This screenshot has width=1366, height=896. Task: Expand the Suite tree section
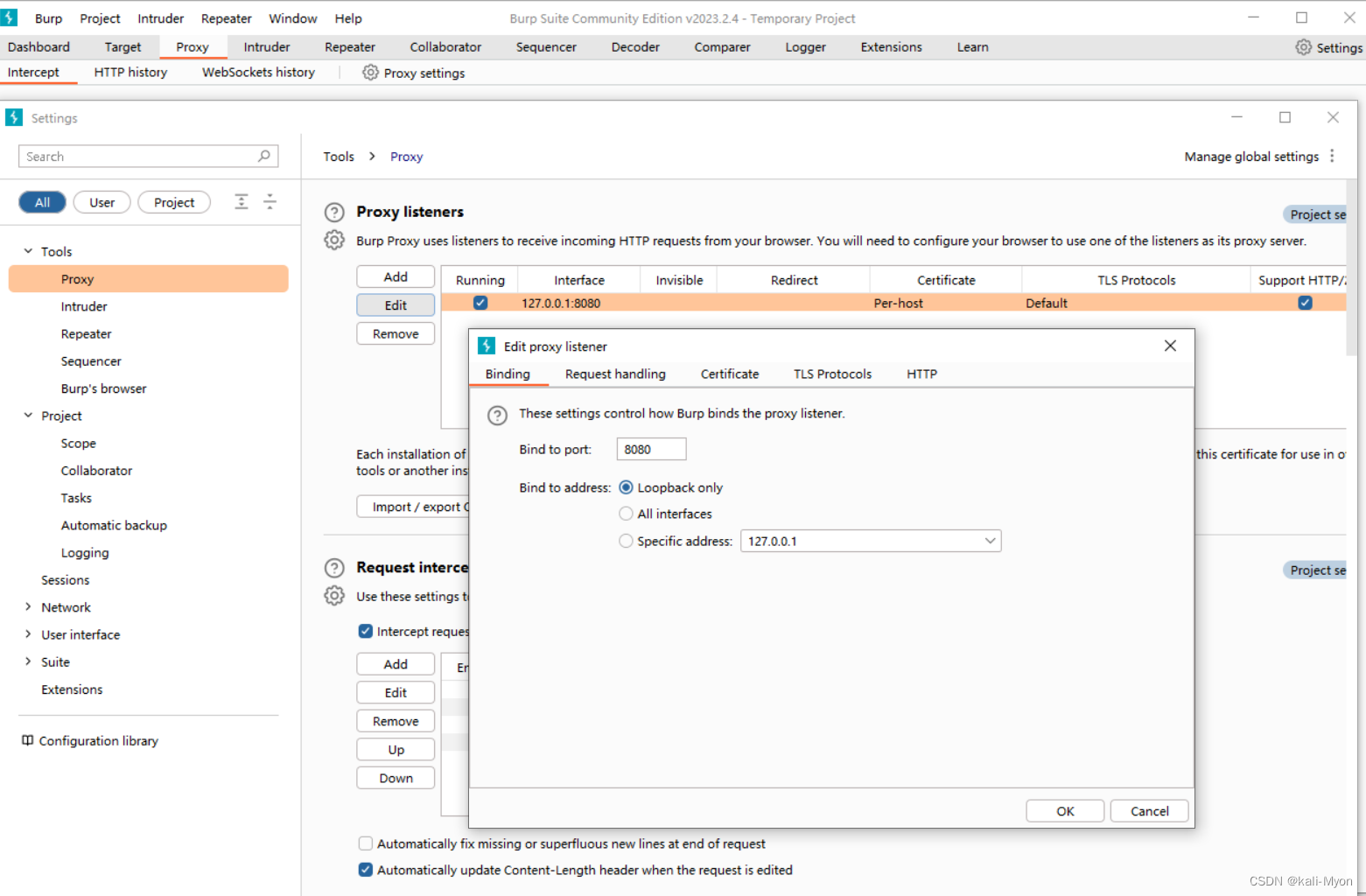(28, 661)
